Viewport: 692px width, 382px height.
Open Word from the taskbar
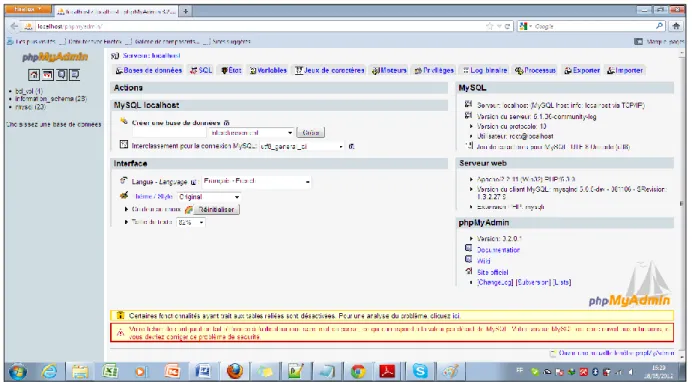(203, 371)
